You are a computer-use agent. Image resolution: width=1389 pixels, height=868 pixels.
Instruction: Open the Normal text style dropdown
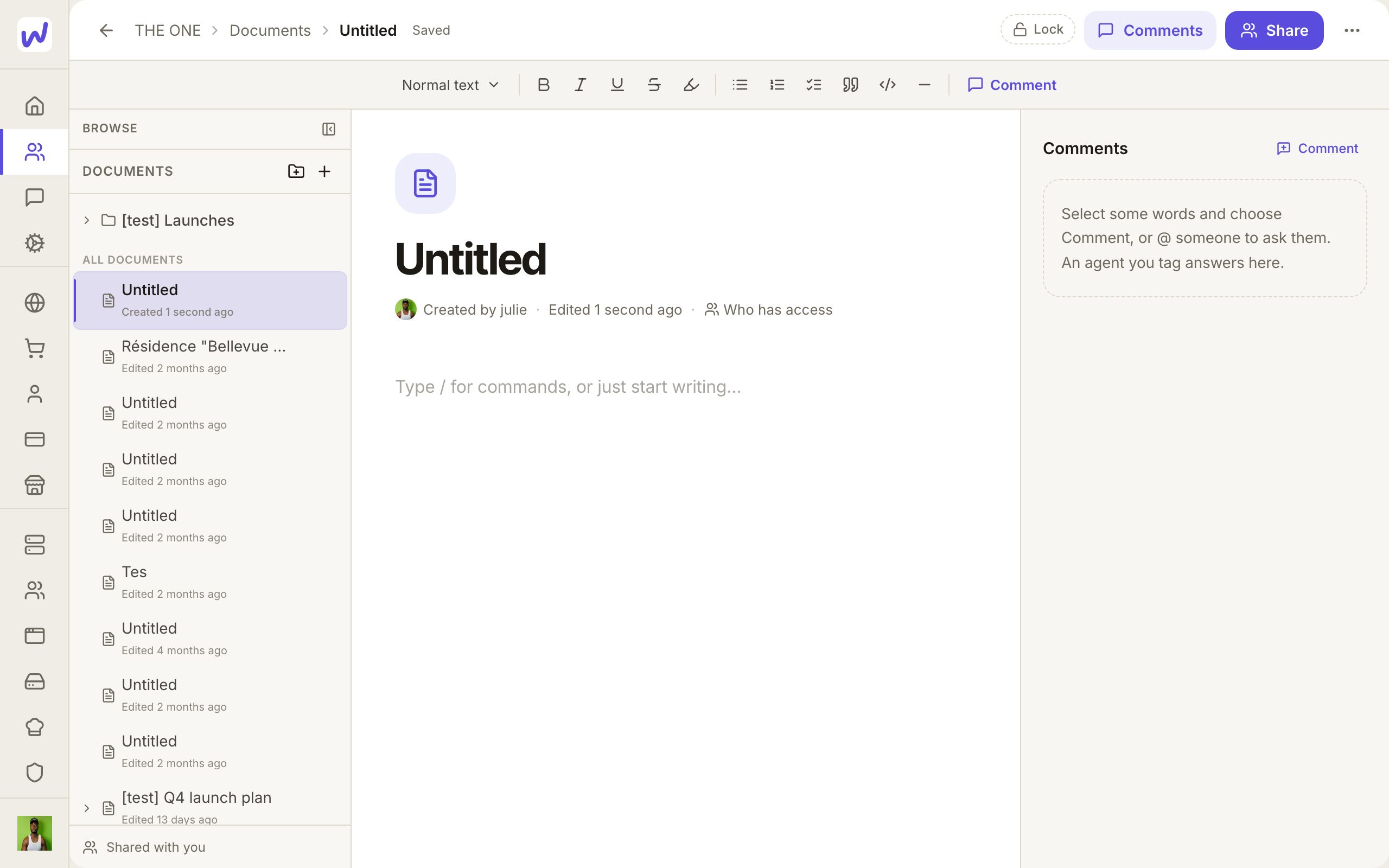(450, 85)
